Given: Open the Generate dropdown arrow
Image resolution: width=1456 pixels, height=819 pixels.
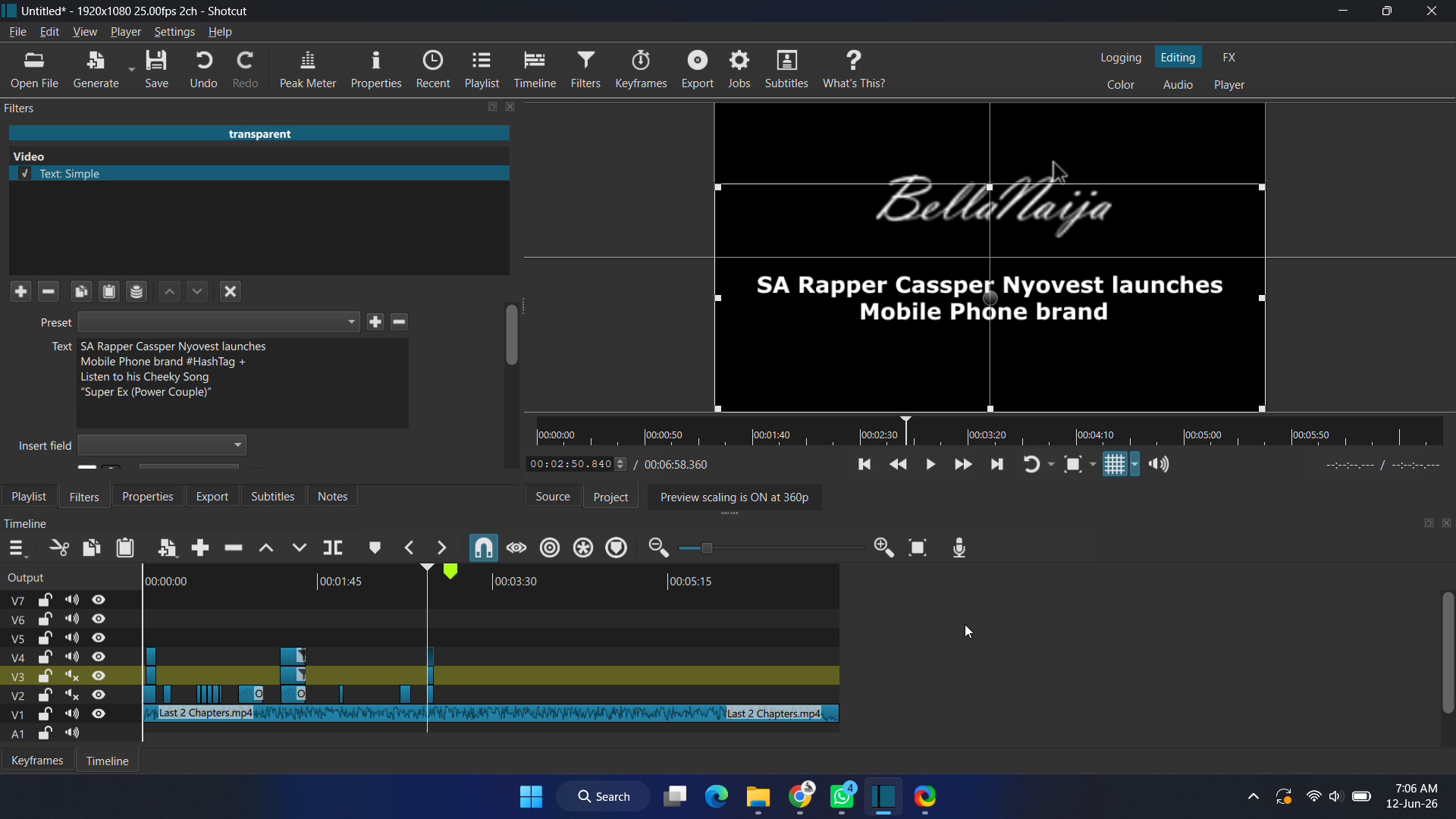Looking at the screenshot, I should [x=131, y=70].
